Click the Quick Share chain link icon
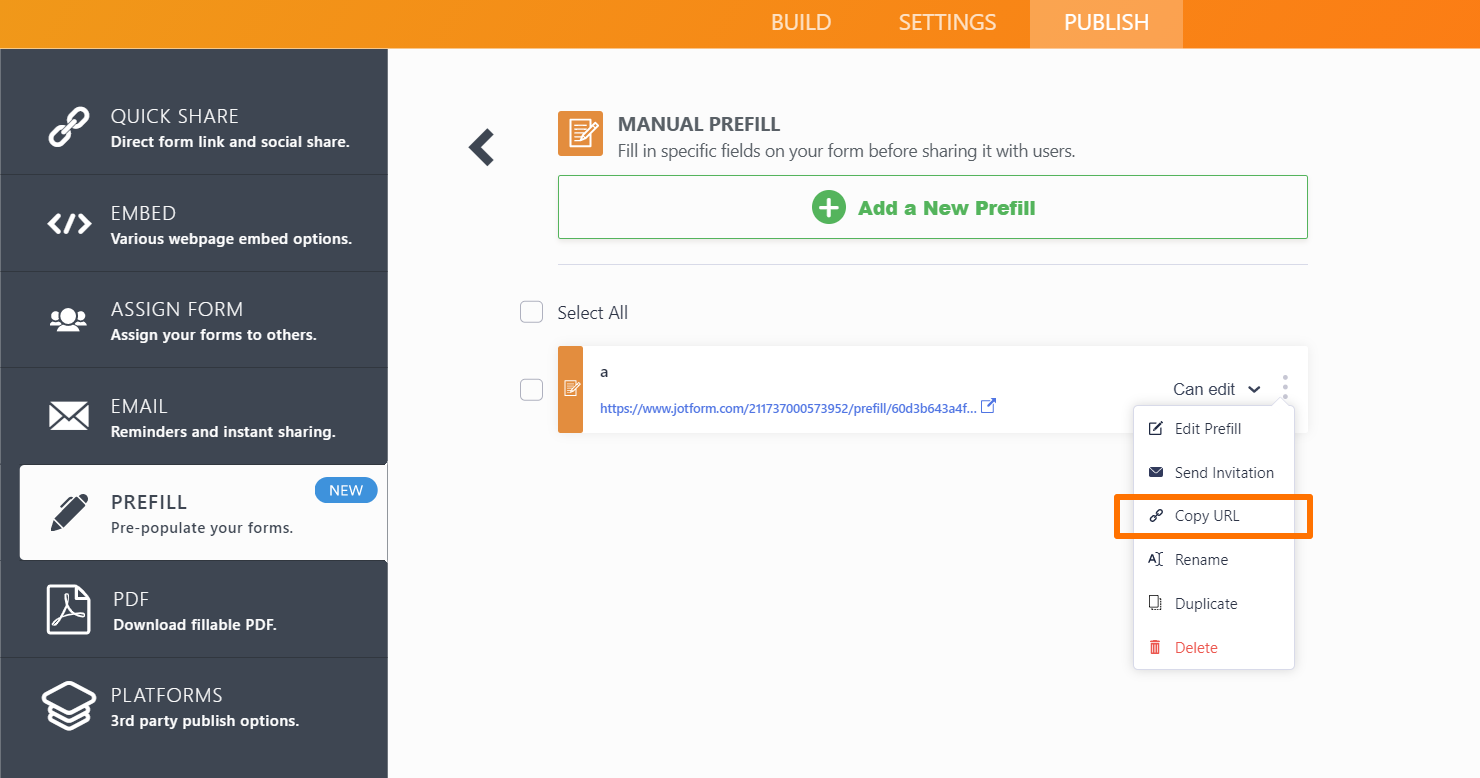1480x778 pixels. 69,127
